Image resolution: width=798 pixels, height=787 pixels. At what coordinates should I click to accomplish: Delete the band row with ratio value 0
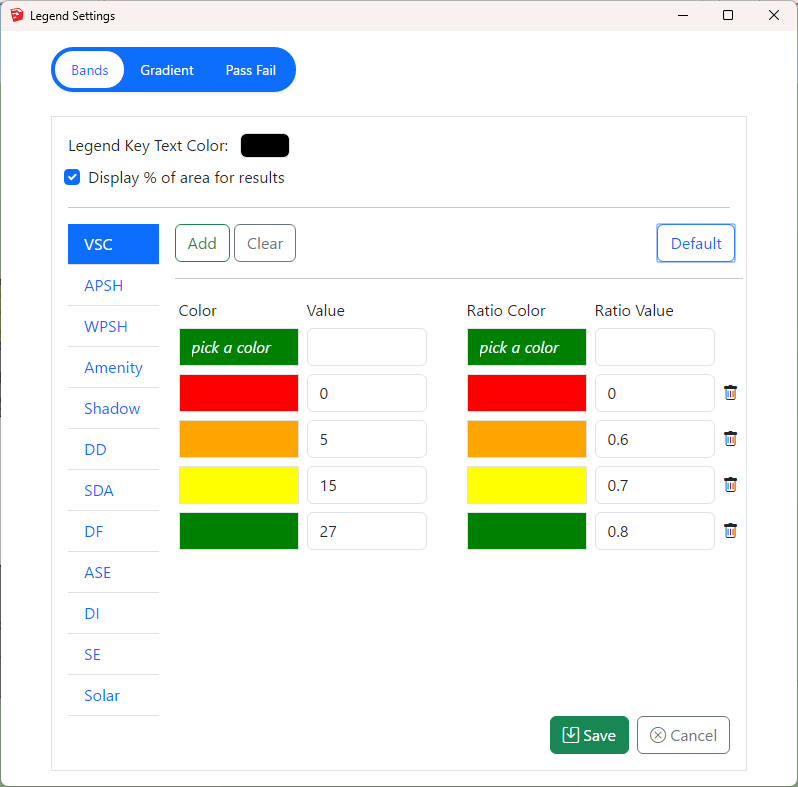(730, 393)
